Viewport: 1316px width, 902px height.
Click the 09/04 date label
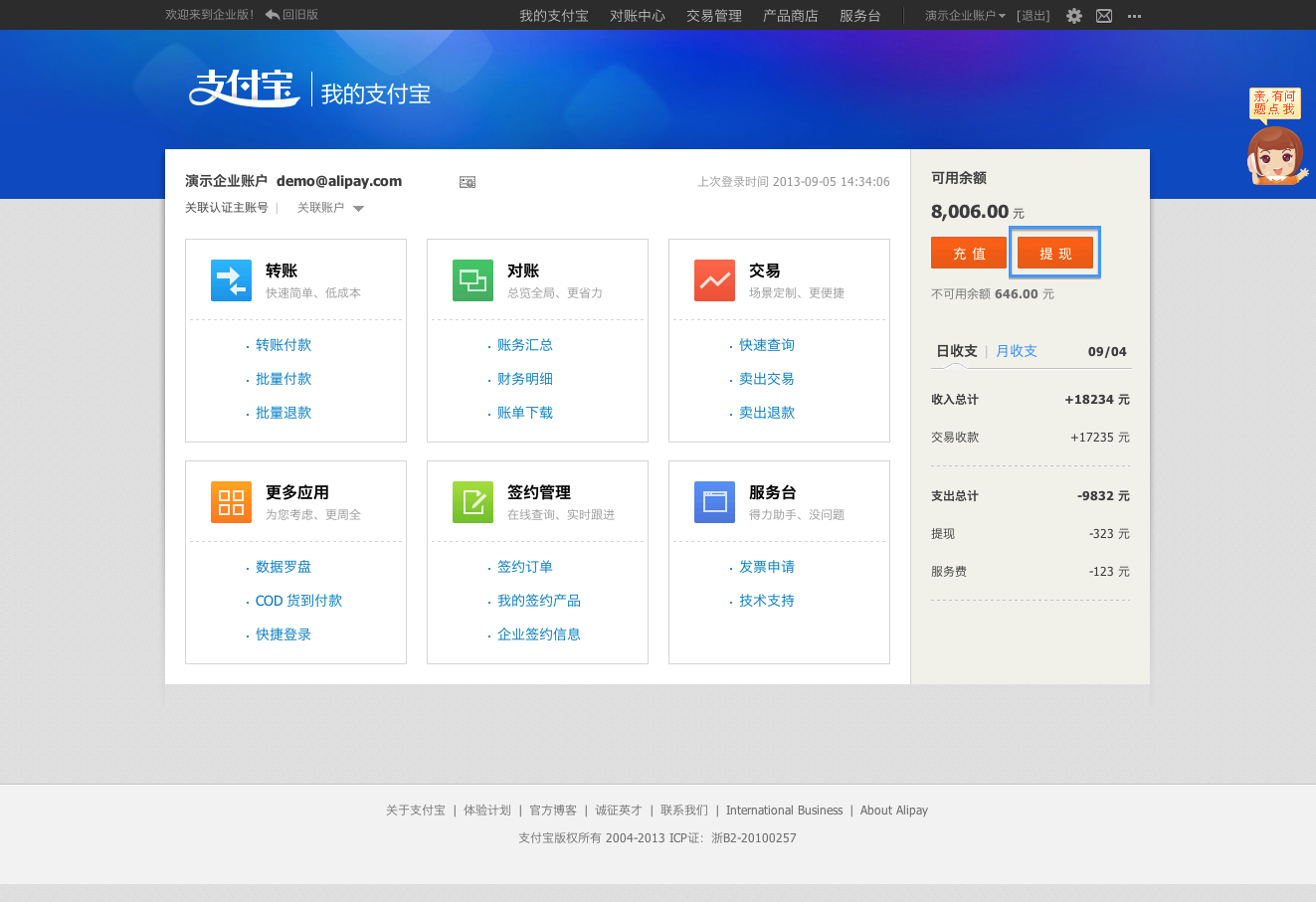(x=1107, y=352)
